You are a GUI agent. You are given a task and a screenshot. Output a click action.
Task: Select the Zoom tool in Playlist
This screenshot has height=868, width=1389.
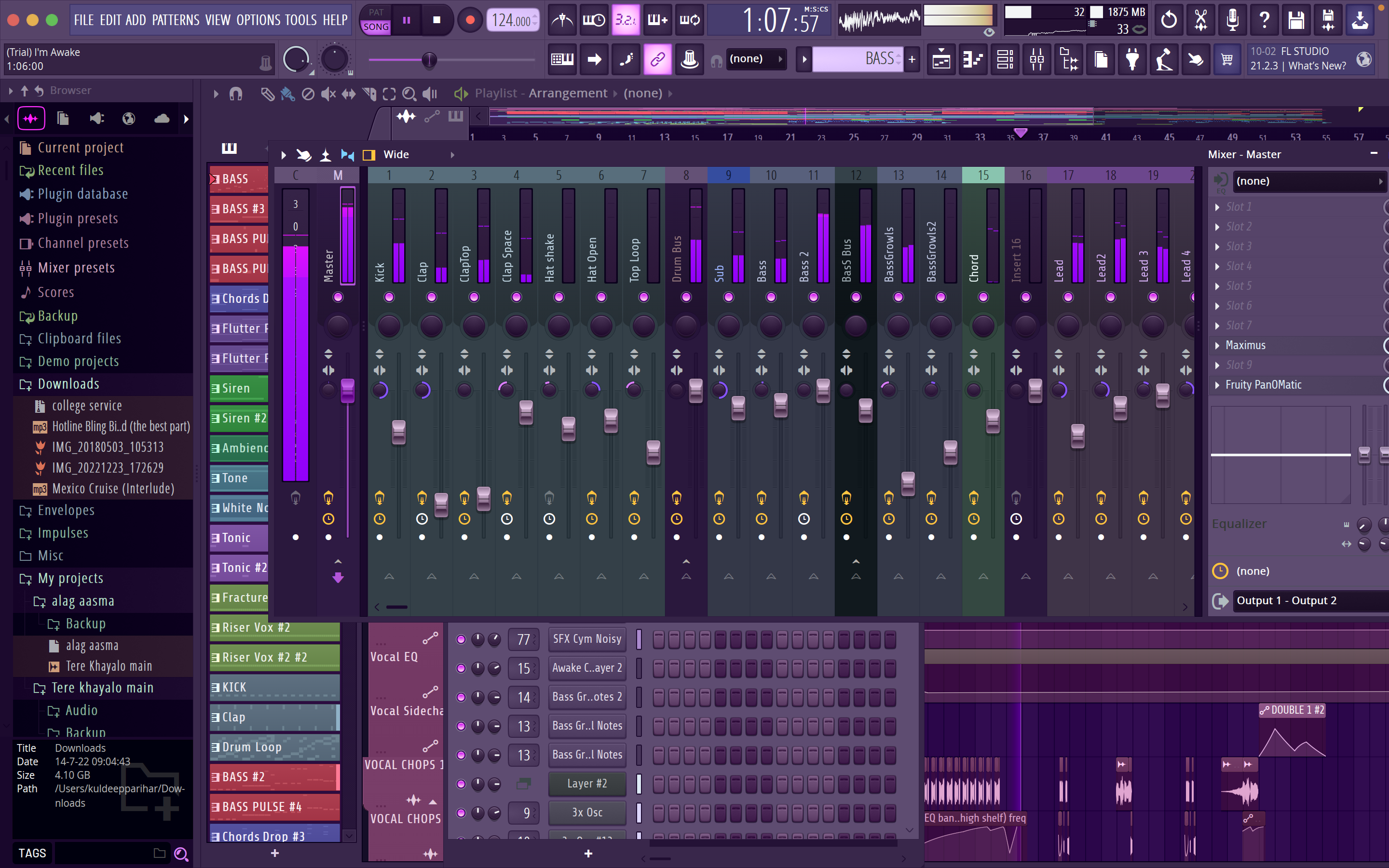click(409, 94)
